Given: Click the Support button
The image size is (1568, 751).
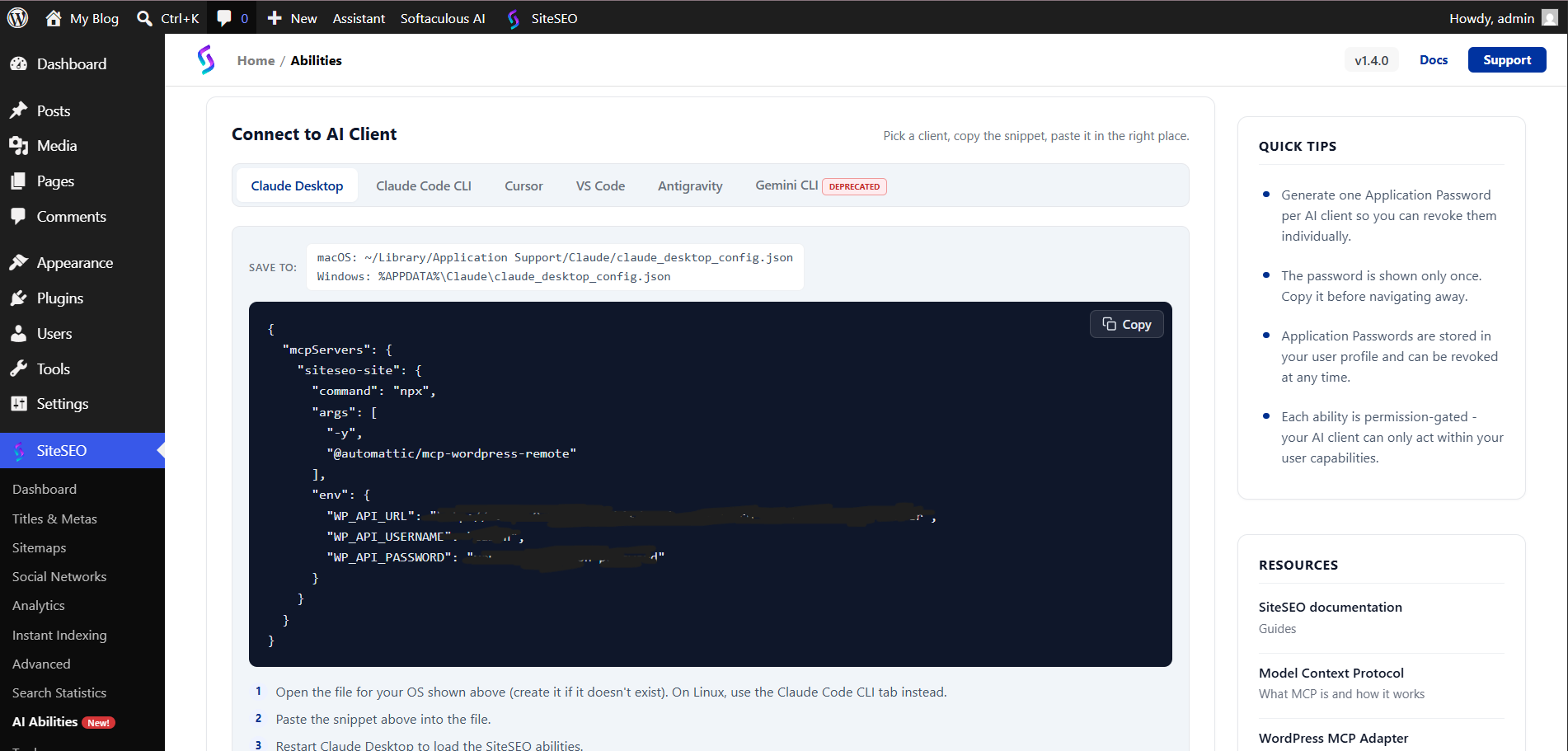Looking at the screenshot, I should tap(1507, 60).
